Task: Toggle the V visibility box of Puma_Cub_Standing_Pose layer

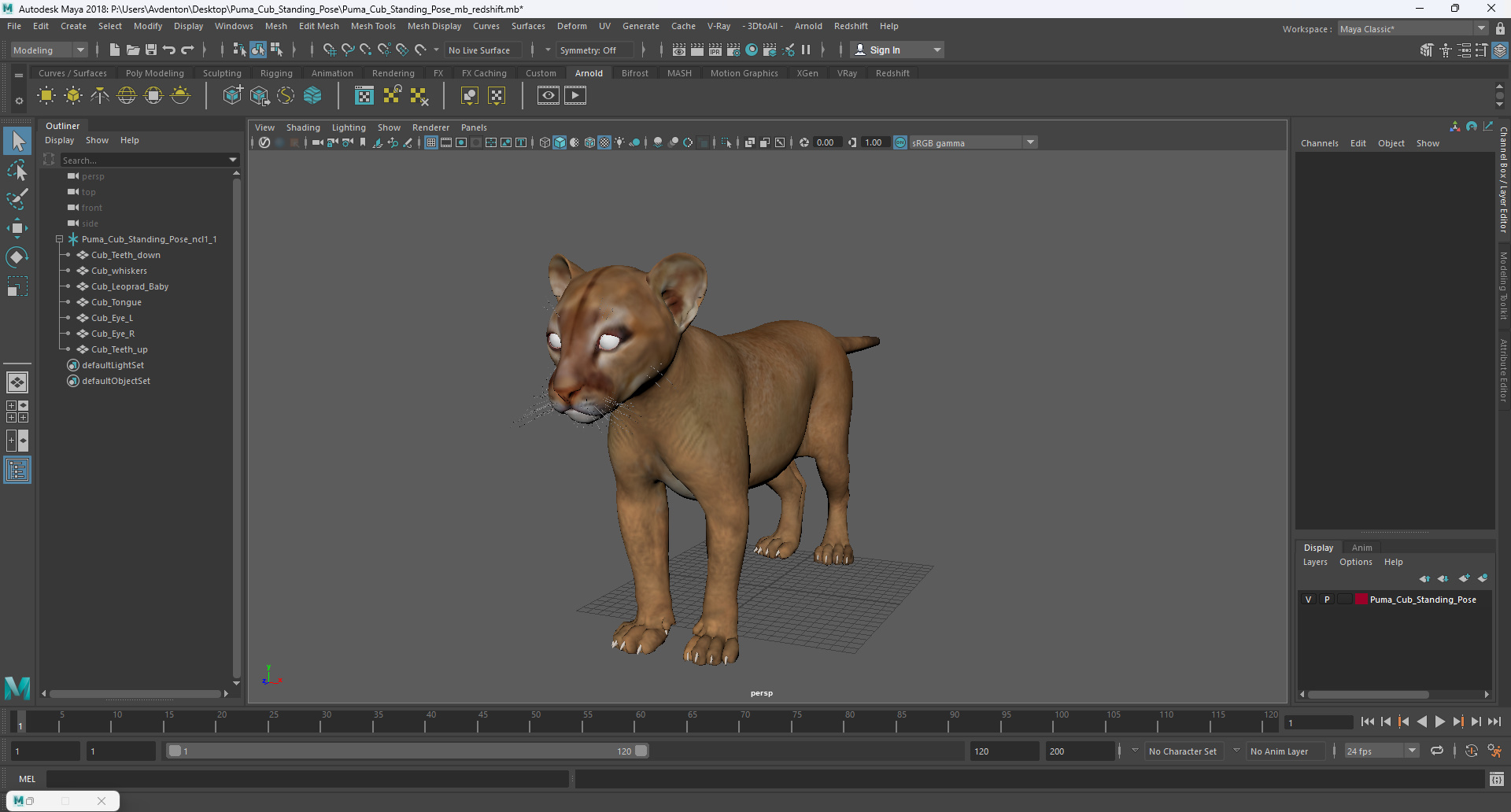Action: tap(1309, 600)
